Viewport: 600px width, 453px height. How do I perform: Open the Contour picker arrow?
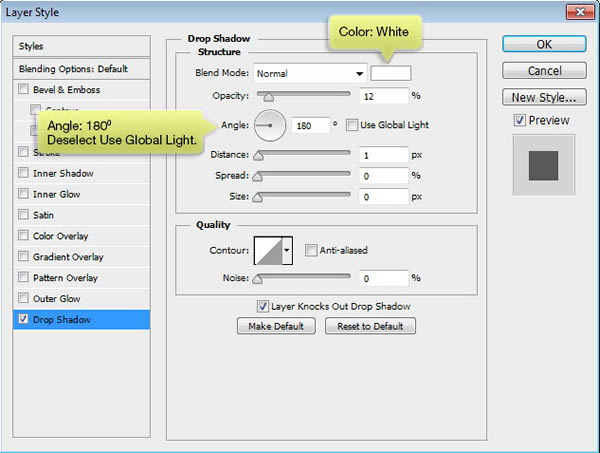pyautogui.click(x=287, y=251)
